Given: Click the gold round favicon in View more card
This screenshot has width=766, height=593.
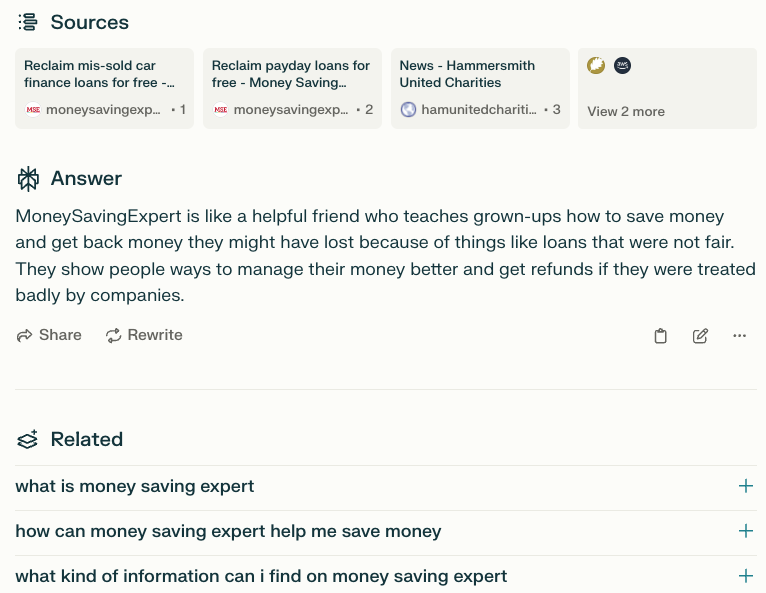Looking at the screenshot, I should 596,65.
